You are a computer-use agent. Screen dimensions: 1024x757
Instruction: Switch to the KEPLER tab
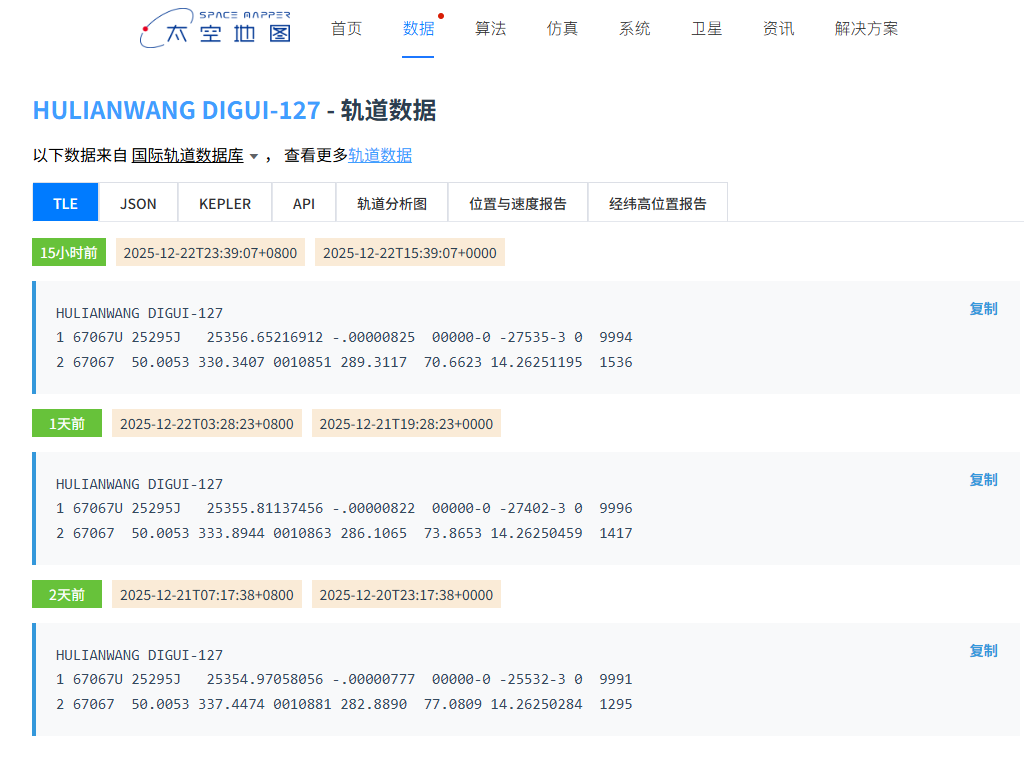[225, 203]
